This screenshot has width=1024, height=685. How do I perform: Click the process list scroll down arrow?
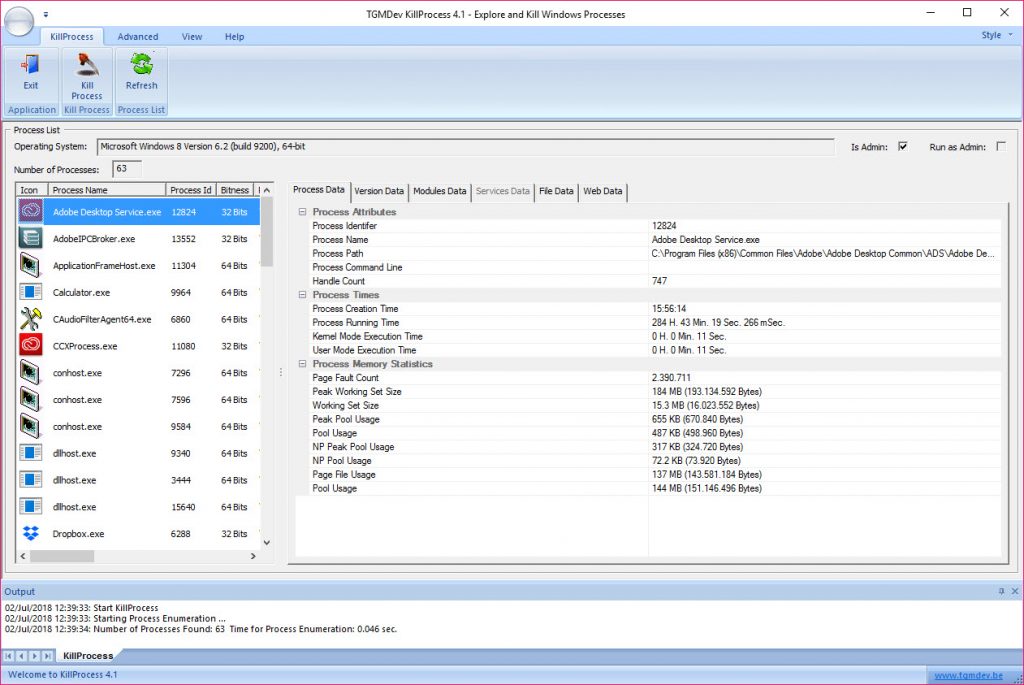coord(266,543)
